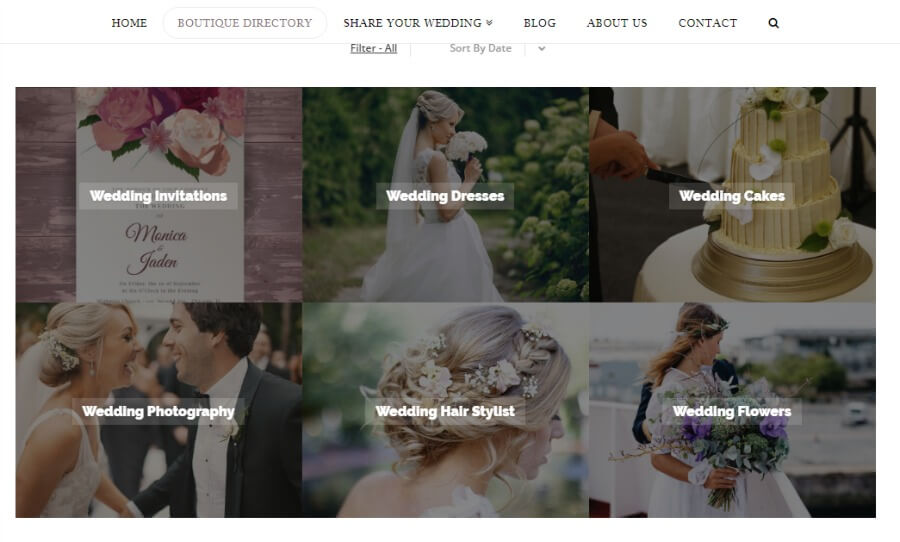Click the Filter - All link
The width and height of the screenshot is (900, 542).
pyautogui.click(x=373, y=48)
